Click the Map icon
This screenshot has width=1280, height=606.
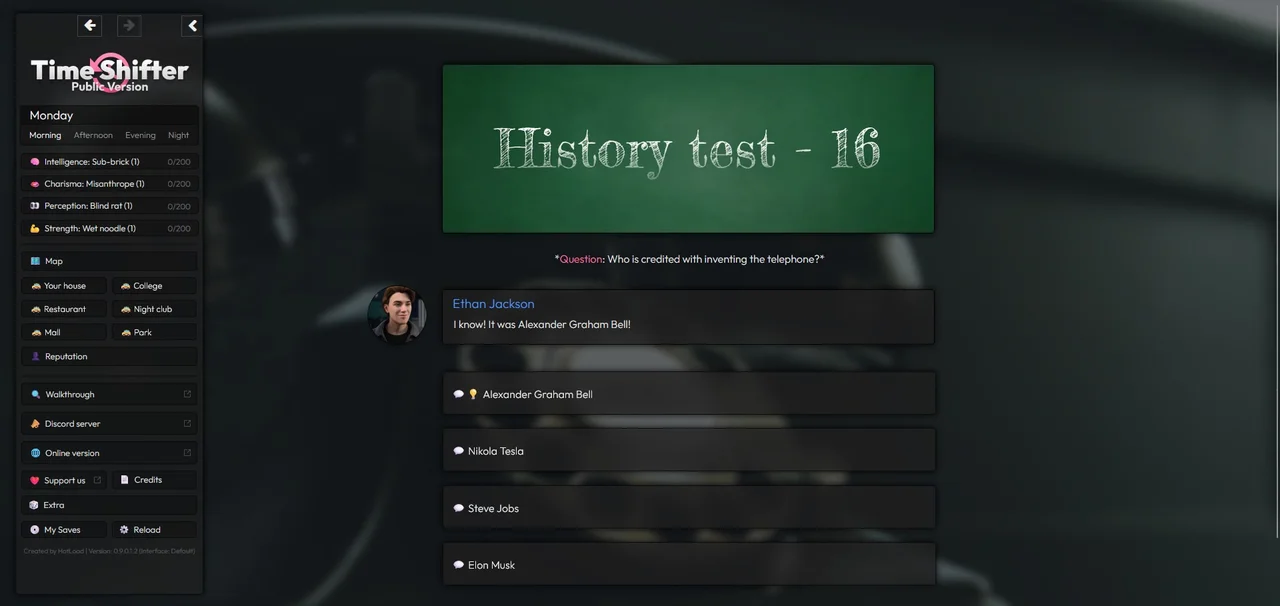[x=35, y=261]
